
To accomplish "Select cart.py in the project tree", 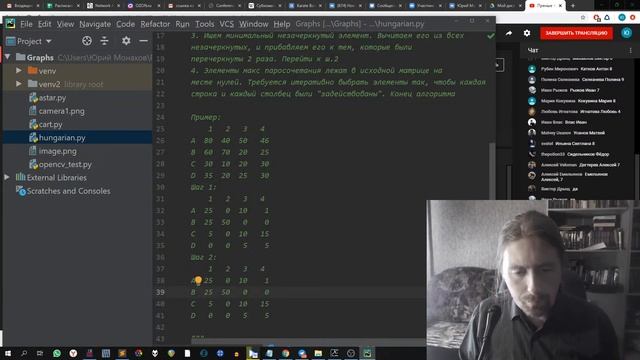I will pyautogui.click(x=51, y=124).
